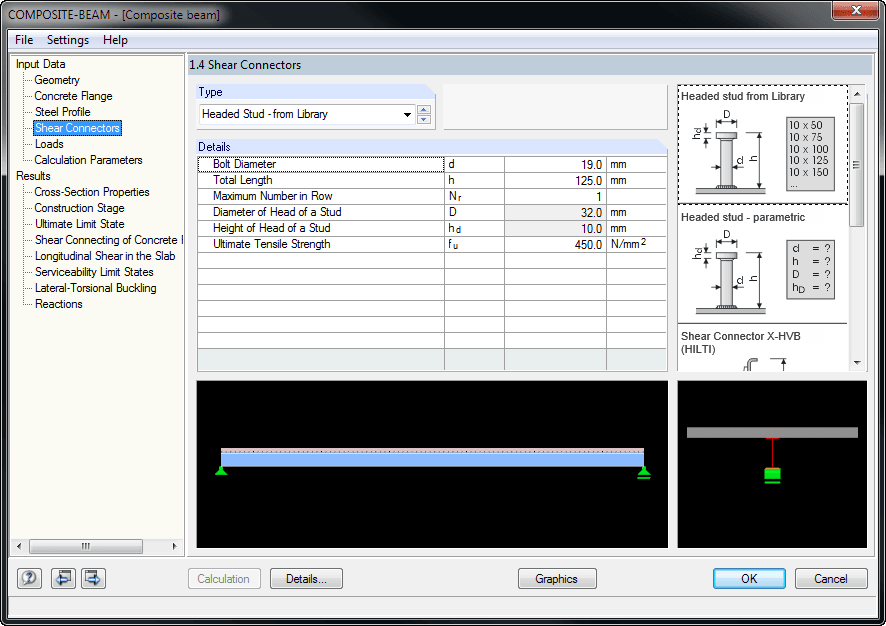Click navigator horizontal scrollbar left arrow
Image resolution: width=886 pixels, height=626 pixels.
[19, 546]
